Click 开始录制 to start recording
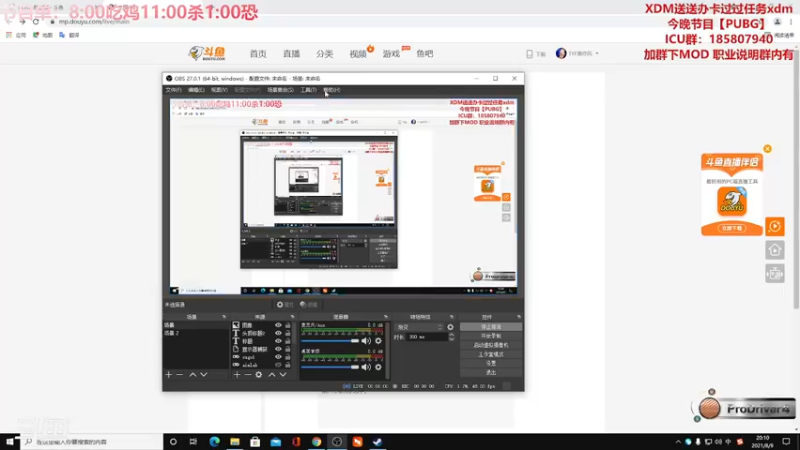800x450 pixels. tap(491, 336)
